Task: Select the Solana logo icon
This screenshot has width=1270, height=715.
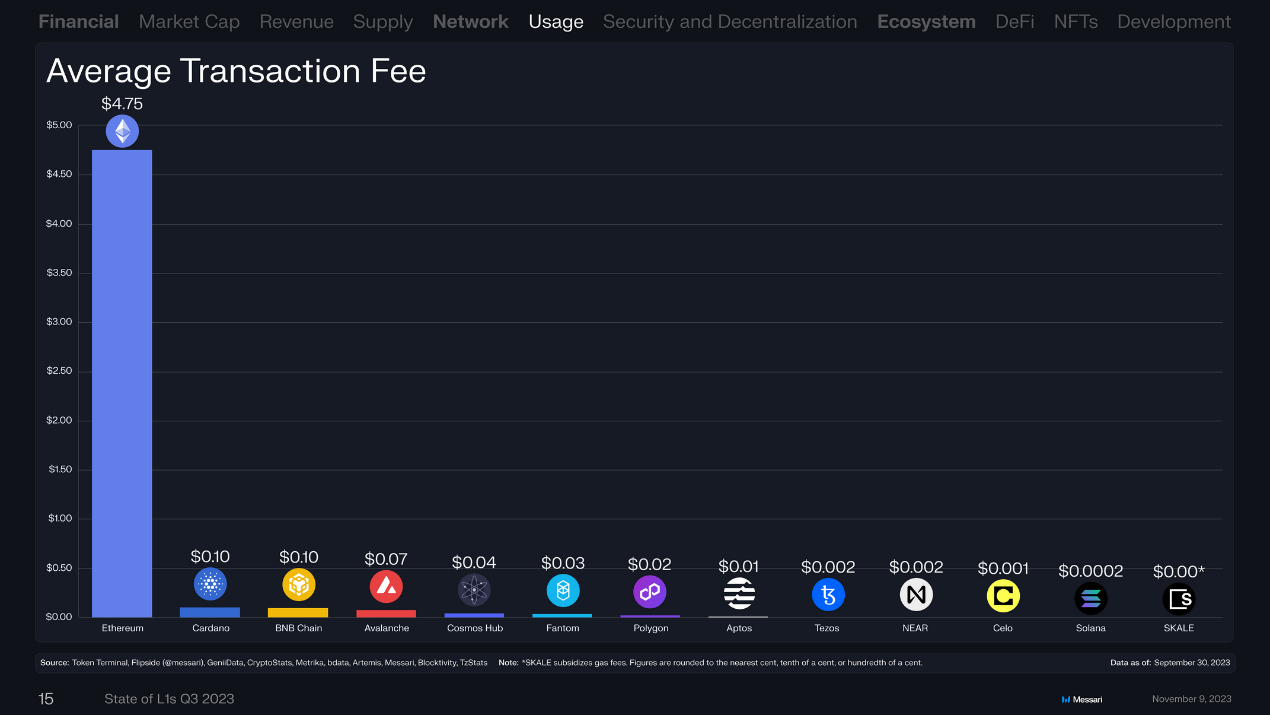Action: pyautogui.click(x=1091, y=598)
